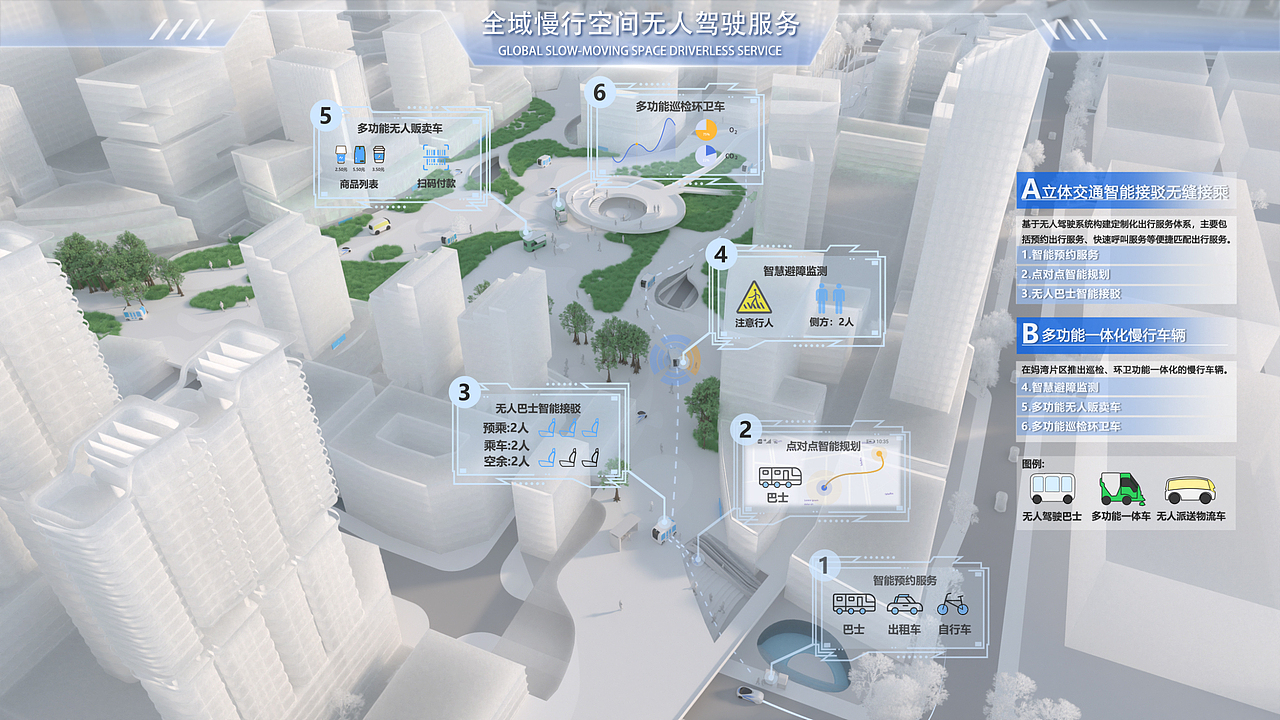This screenshot has height=720, width=1280.
Task: Click the main title 全域慢行空间无人驾驶服务
Action: (642, 23)
